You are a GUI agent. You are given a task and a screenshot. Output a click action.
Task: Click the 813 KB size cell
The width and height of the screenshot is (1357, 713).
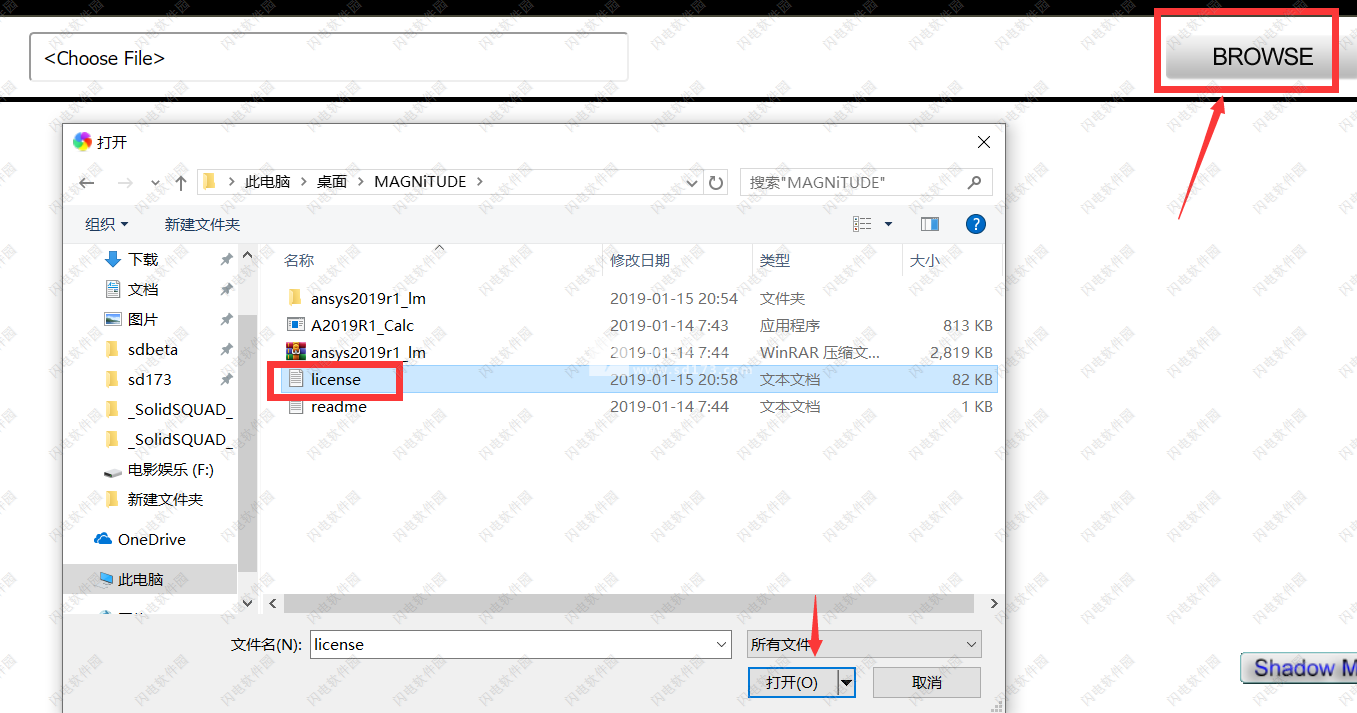tap(968, 325)
